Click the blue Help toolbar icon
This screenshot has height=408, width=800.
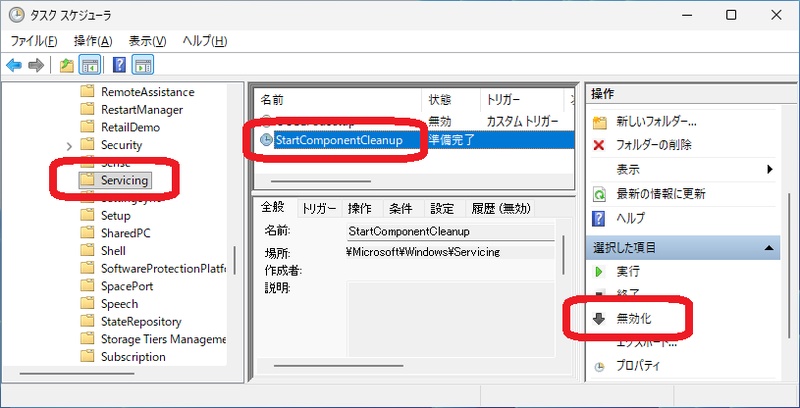[119, 65]
